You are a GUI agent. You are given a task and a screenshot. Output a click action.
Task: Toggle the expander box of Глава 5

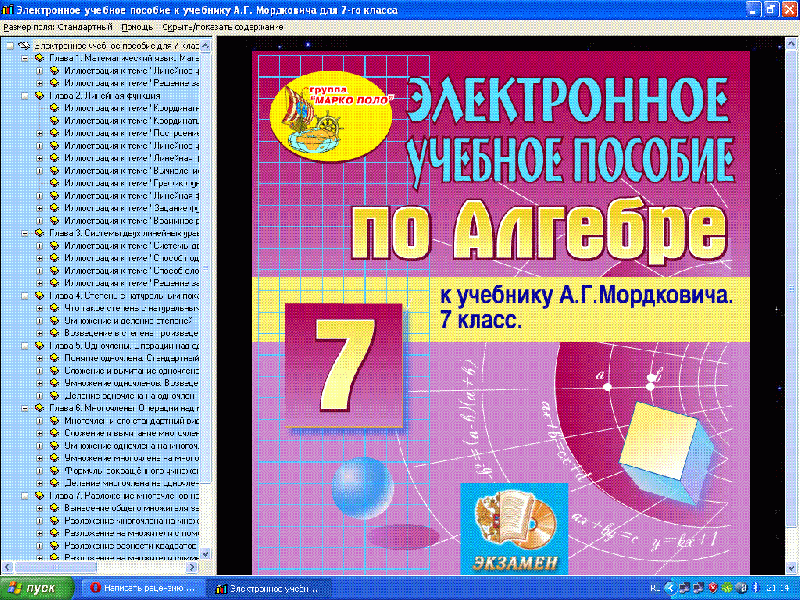(24, 345)
